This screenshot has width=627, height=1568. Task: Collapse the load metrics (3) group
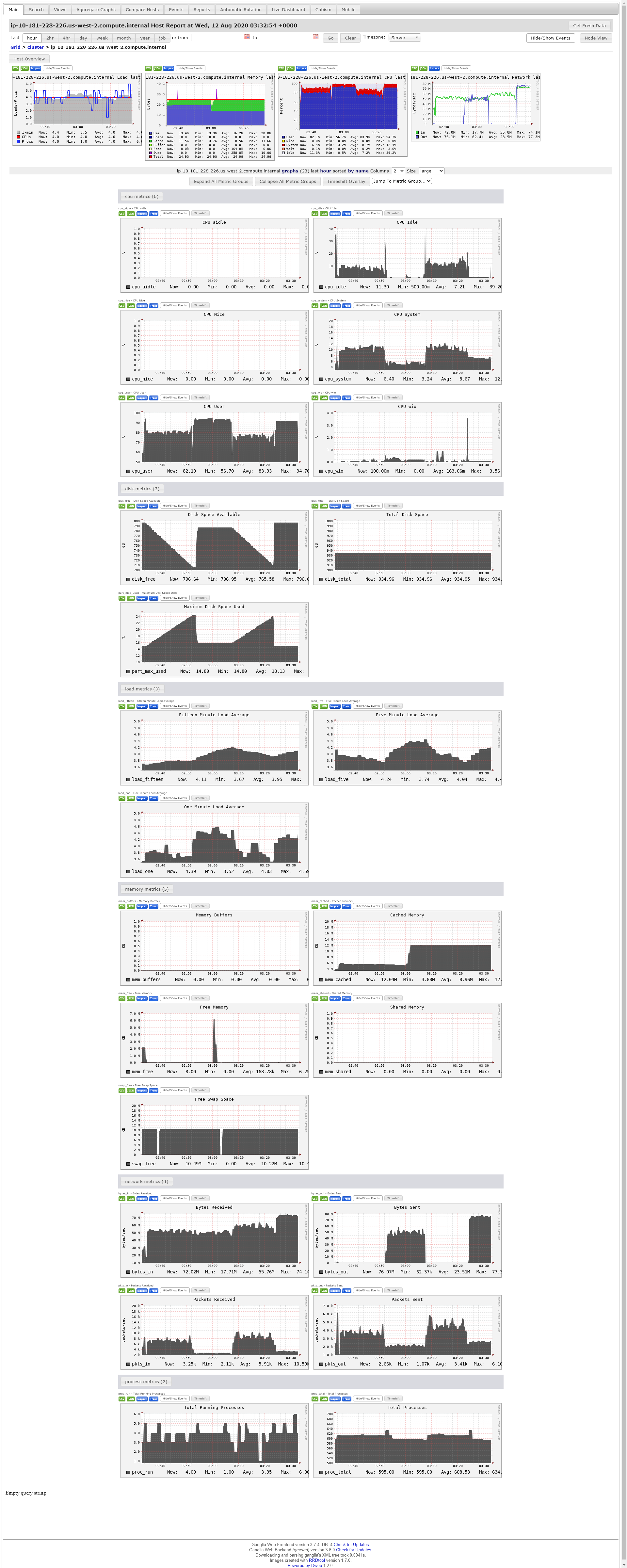click(142, 689)
